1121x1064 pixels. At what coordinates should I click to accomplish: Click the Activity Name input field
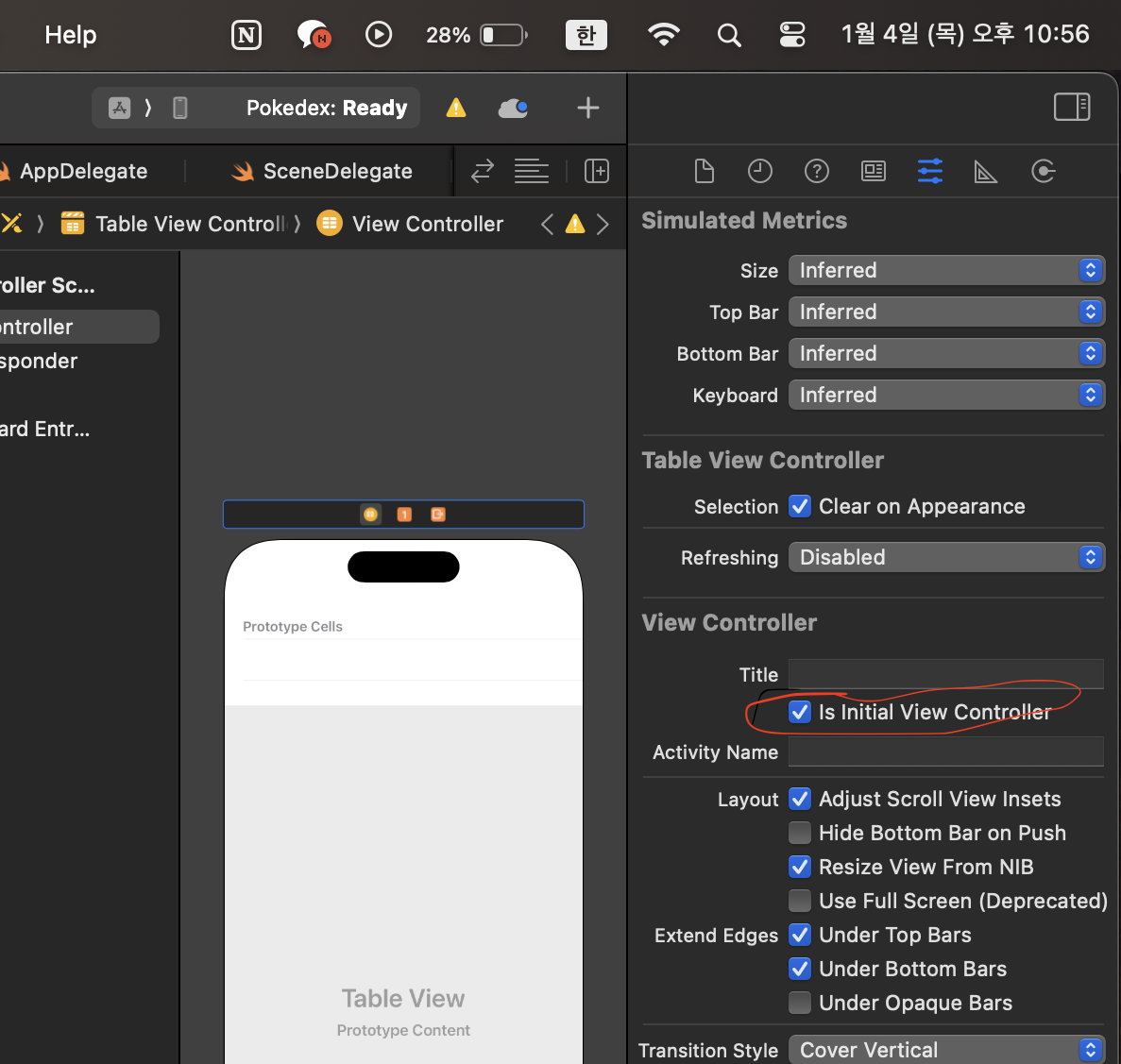coord(946,752)
